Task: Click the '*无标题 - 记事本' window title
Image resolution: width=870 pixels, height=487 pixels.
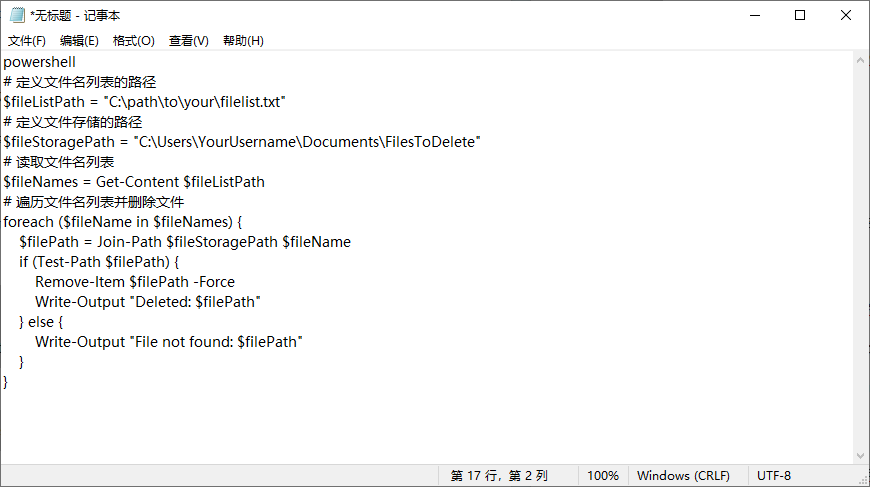Action: (x=75, y=16)
